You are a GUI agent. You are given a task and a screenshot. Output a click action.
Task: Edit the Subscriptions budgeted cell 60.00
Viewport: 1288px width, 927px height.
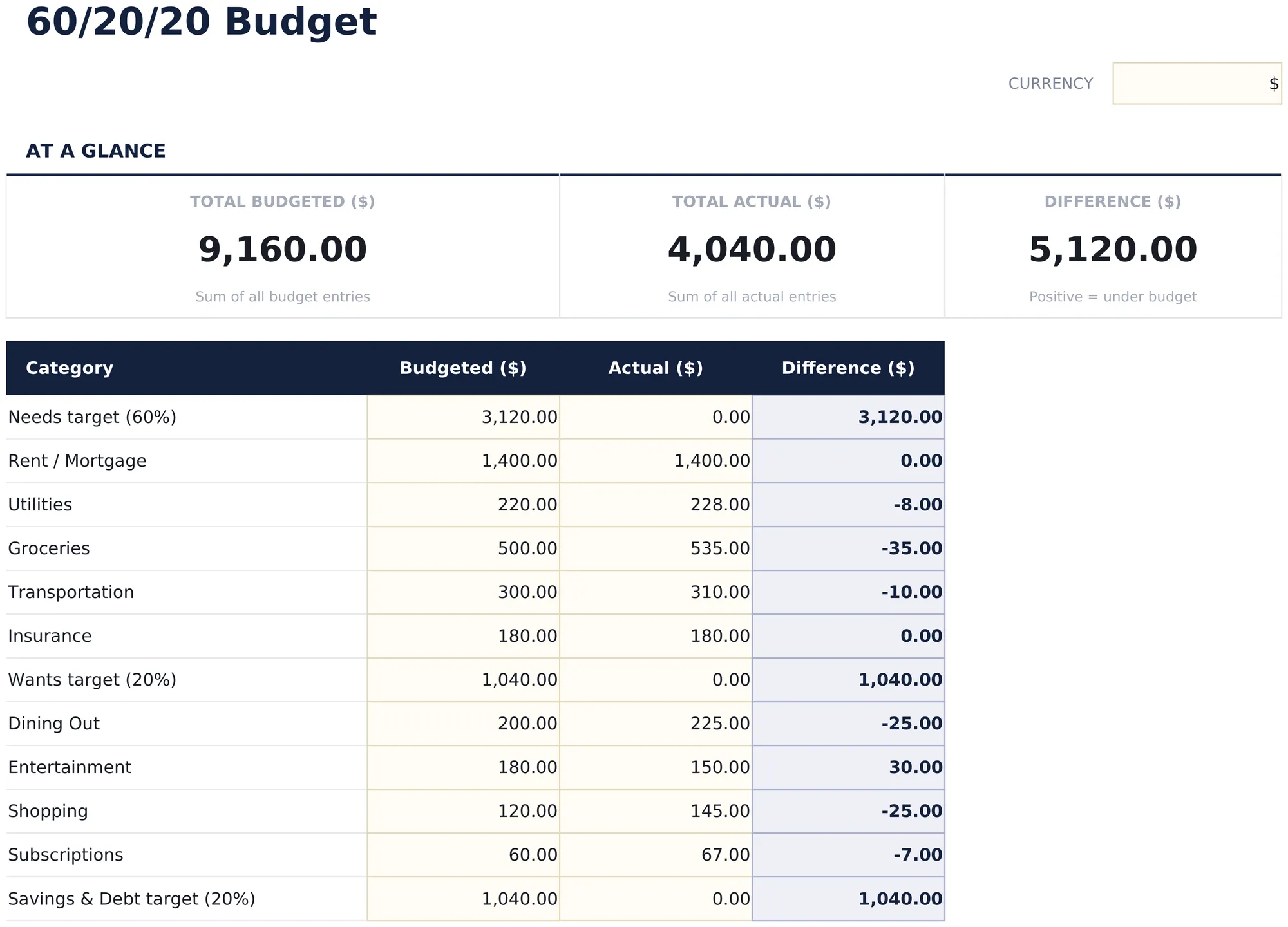click(463, 855)
